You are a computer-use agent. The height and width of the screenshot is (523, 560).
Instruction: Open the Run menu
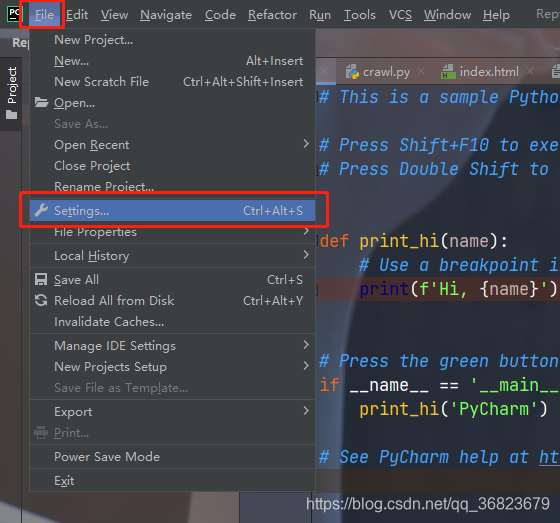320,15
